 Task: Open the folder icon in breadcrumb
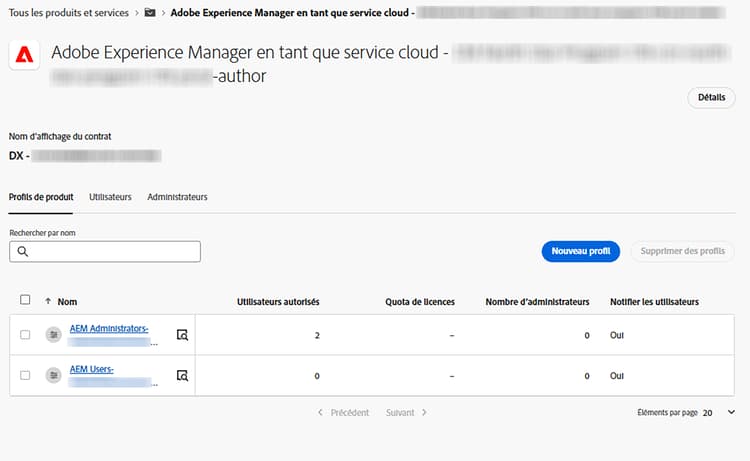(x=150, y=13)
